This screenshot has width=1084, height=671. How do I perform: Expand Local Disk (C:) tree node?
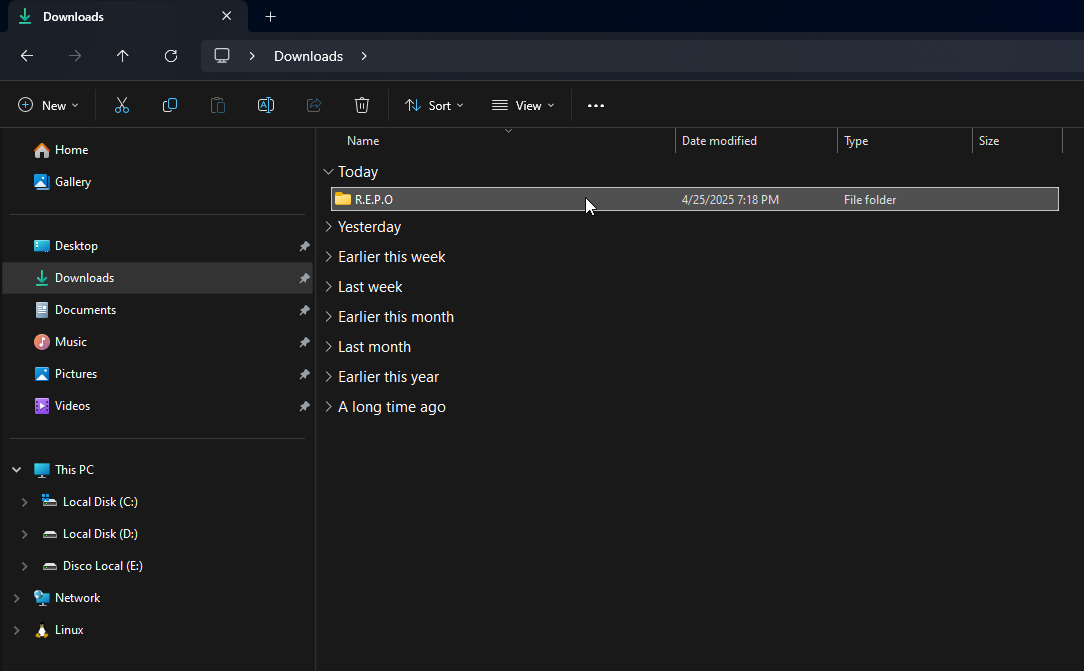(x=25, y=502)
